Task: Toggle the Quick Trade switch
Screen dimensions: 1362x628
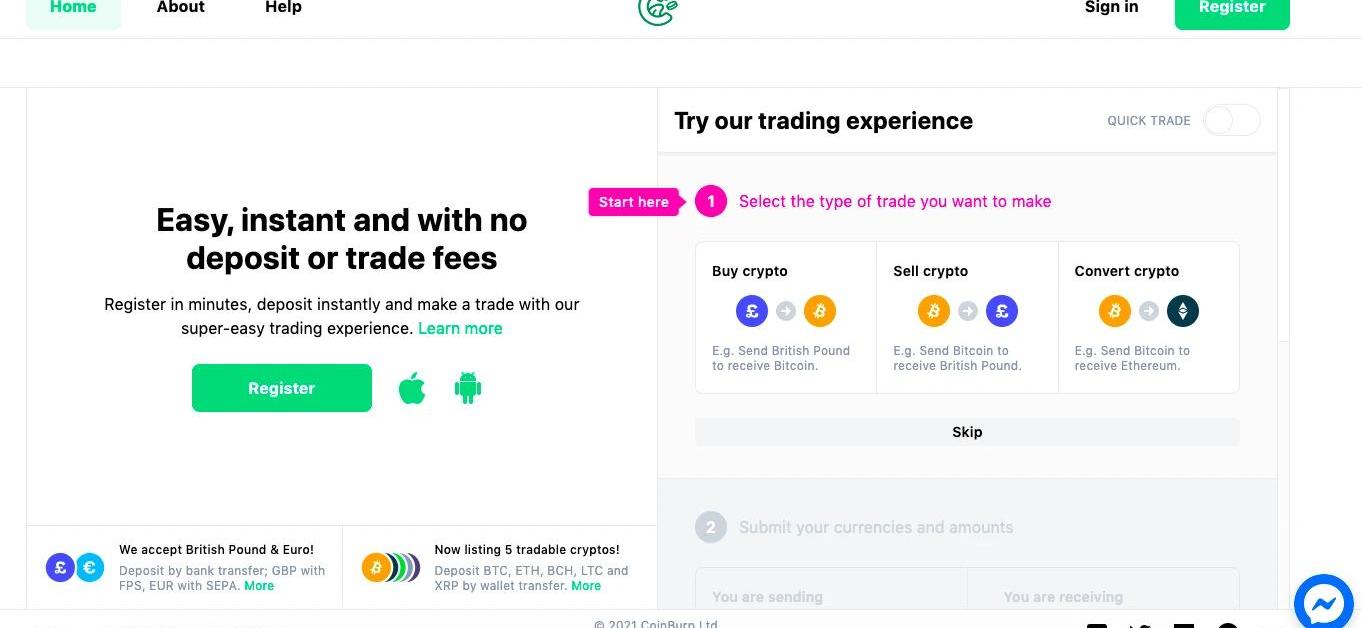Action: [x=1231, y=121]
